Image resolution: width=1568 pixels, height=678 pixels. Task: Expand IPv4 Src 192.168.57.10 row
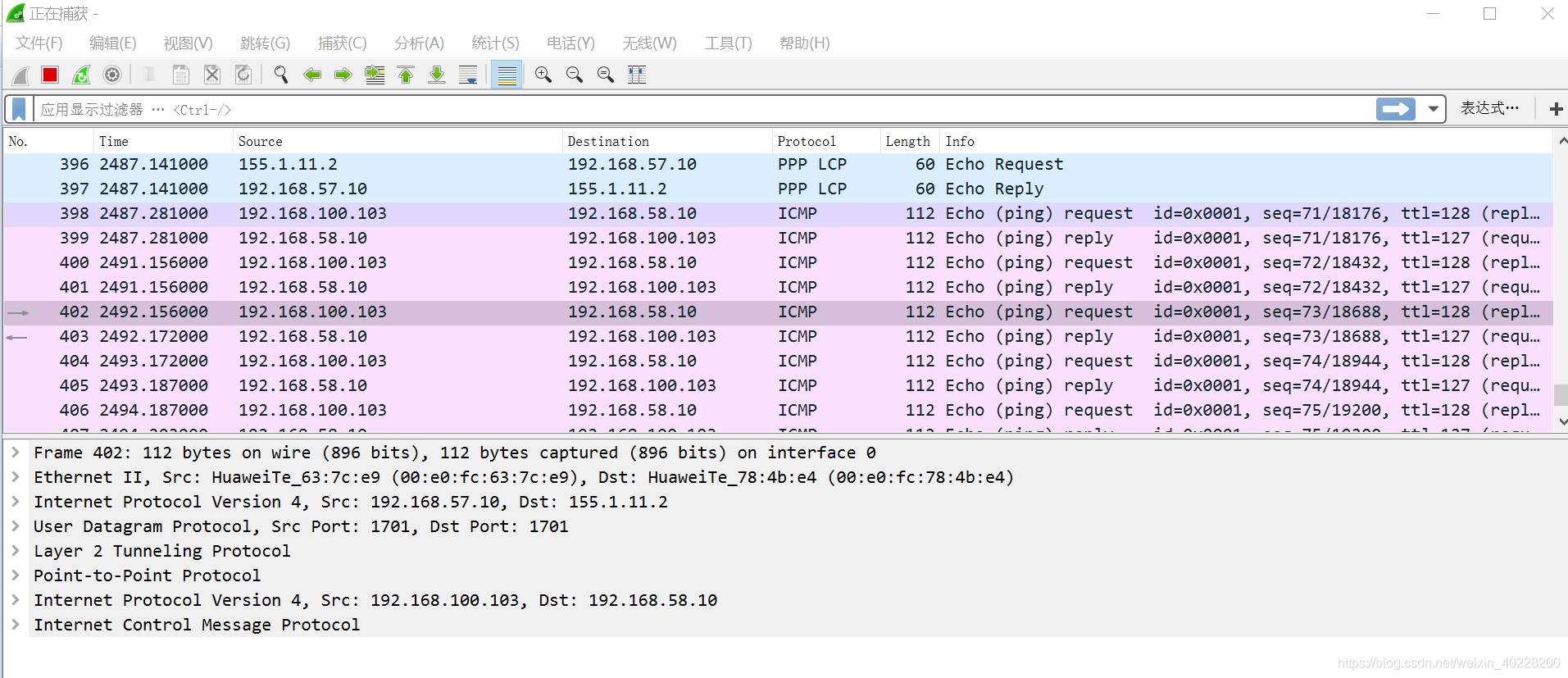(15, 502)
